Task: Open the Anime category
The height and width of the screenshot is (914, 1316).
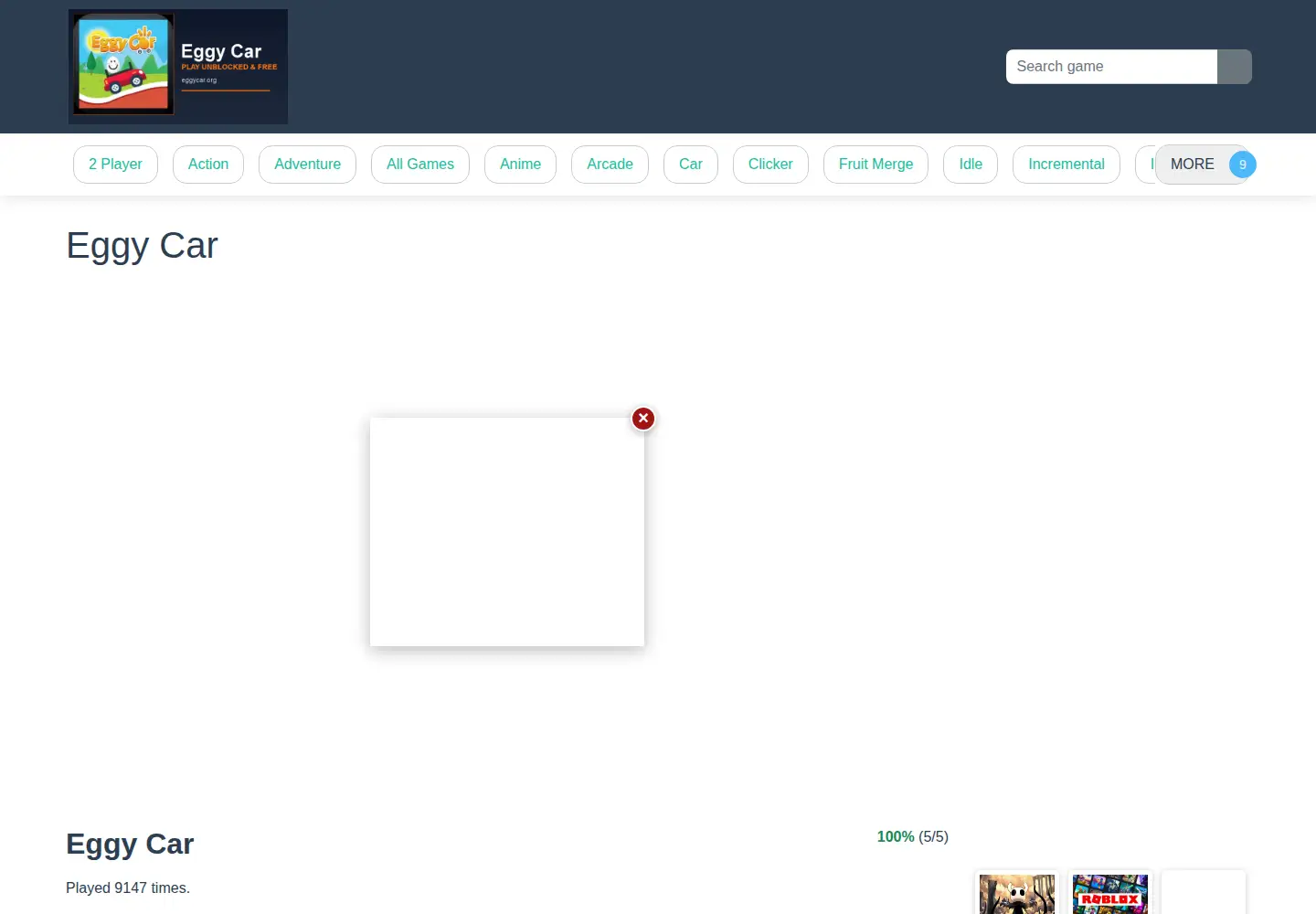Action: pos(520,165)
